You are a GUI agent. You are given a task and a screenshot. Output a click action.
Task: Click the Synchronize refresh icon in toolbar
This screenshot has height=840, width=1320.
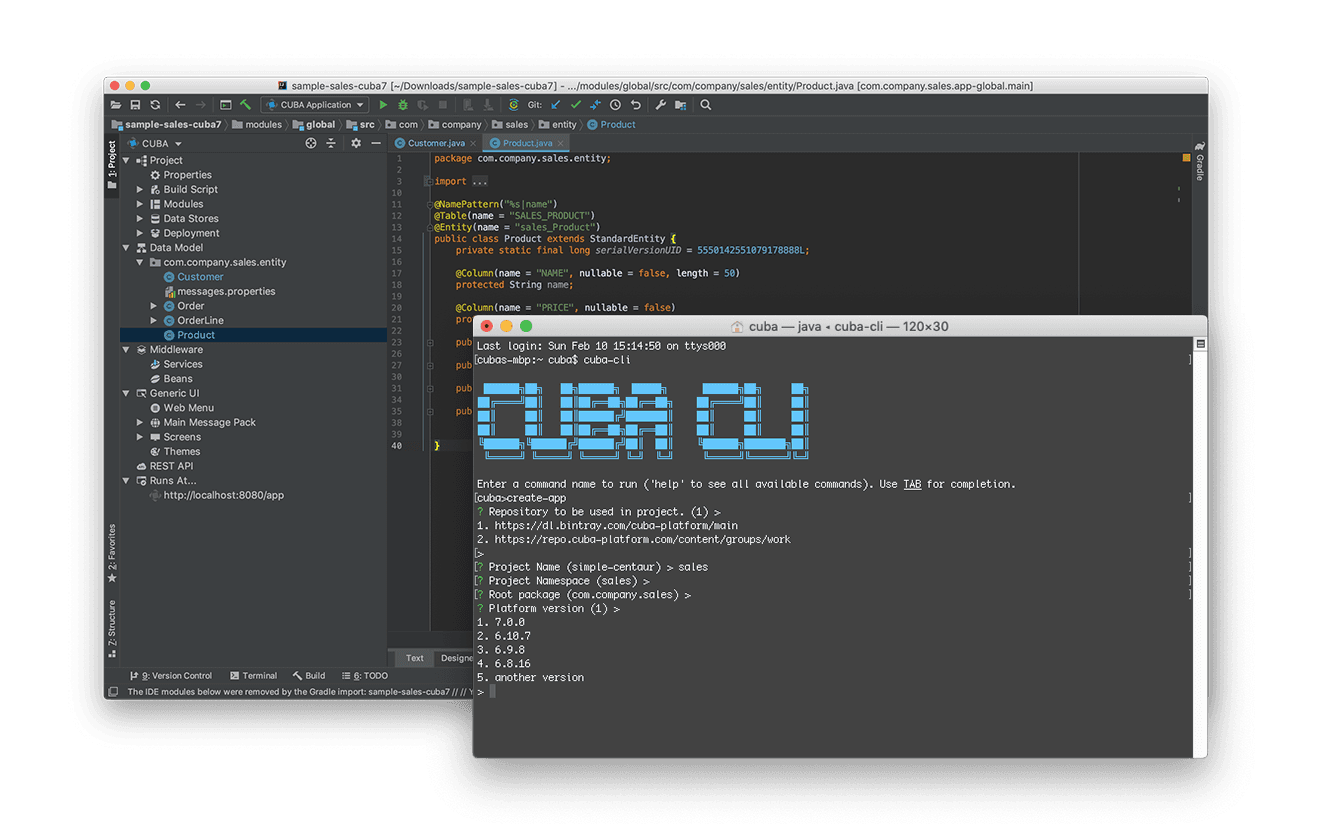click(x=155, y=105)
